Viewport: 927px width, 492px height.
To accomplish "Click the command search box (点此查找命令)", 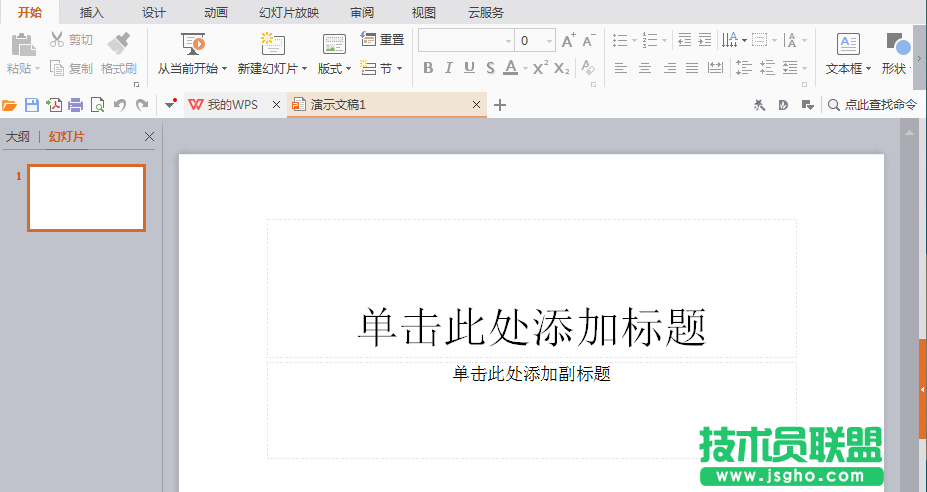I will (x=873, y=105).
